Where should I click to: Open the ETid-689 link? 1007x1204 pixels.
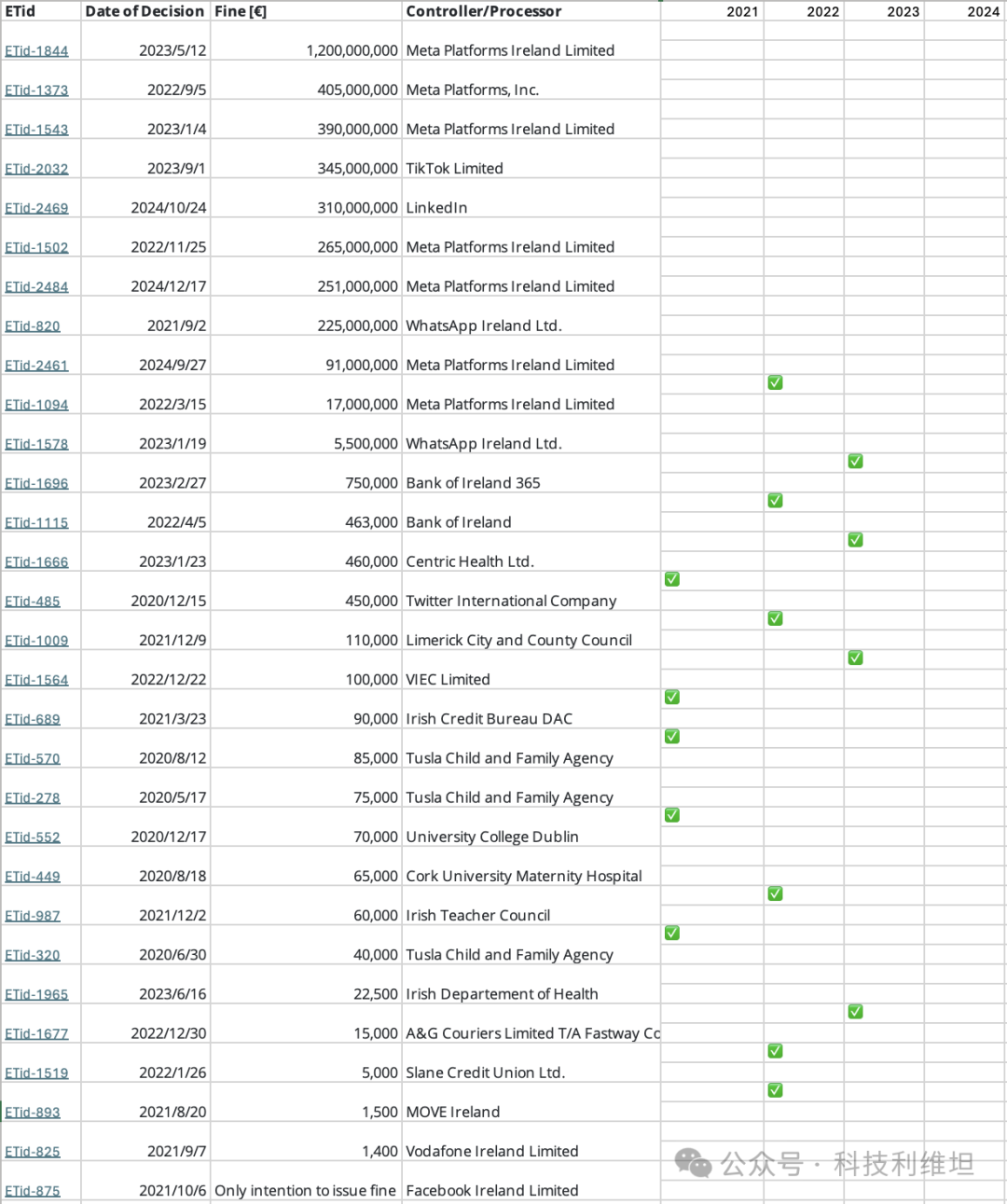(33, 719)
